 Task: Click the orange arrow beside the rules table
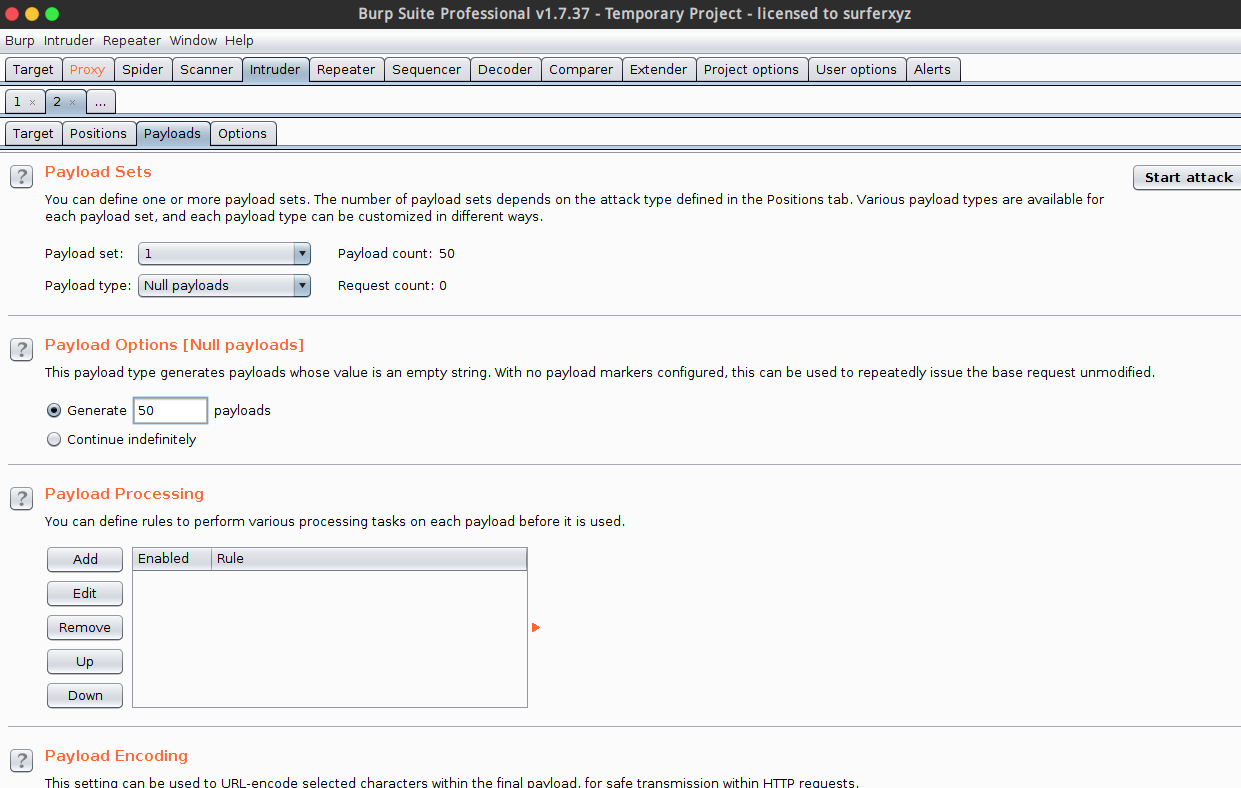[536, 627]
